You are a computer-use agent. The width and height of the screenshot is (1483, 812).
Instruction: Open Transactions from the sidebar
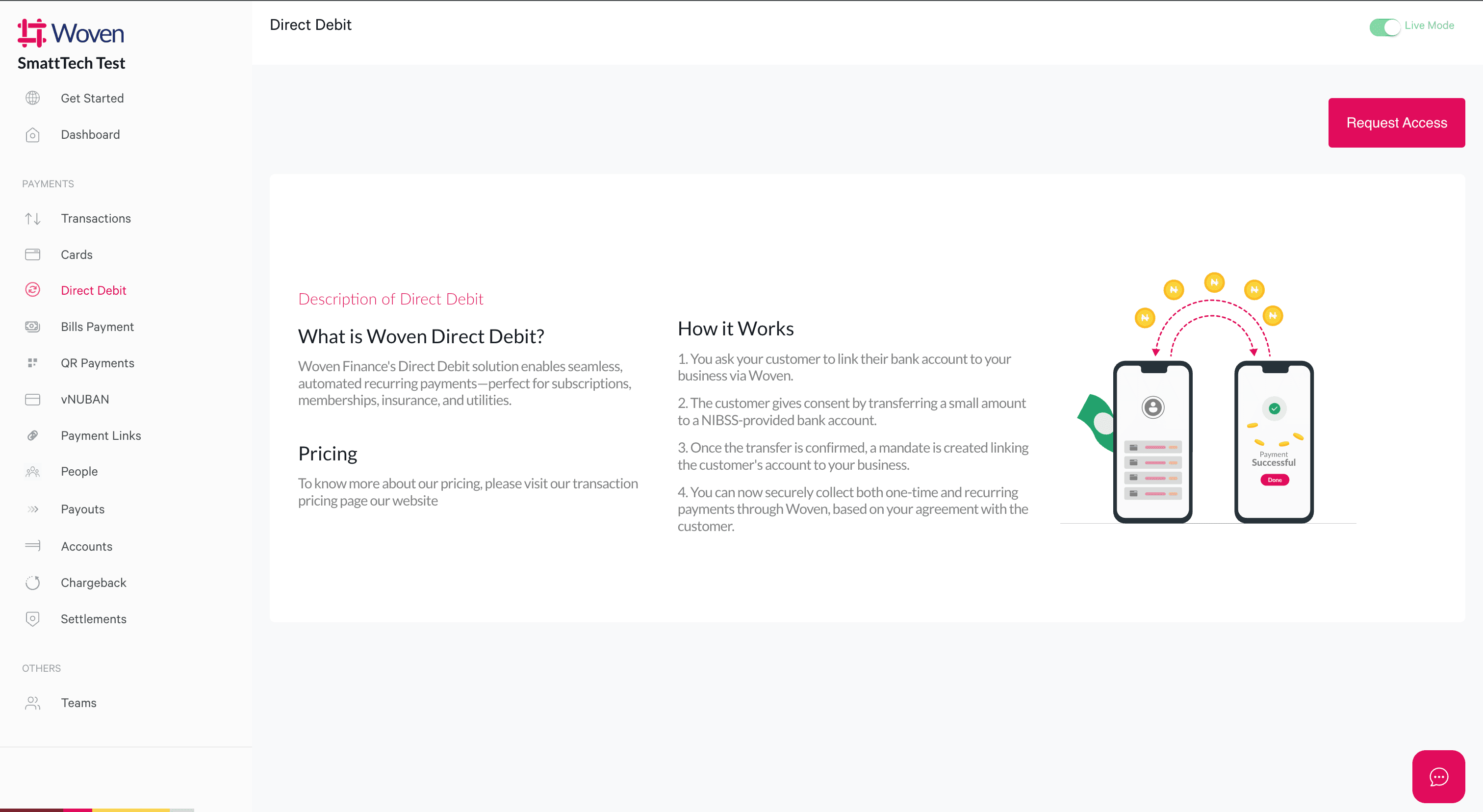(96, 219)
